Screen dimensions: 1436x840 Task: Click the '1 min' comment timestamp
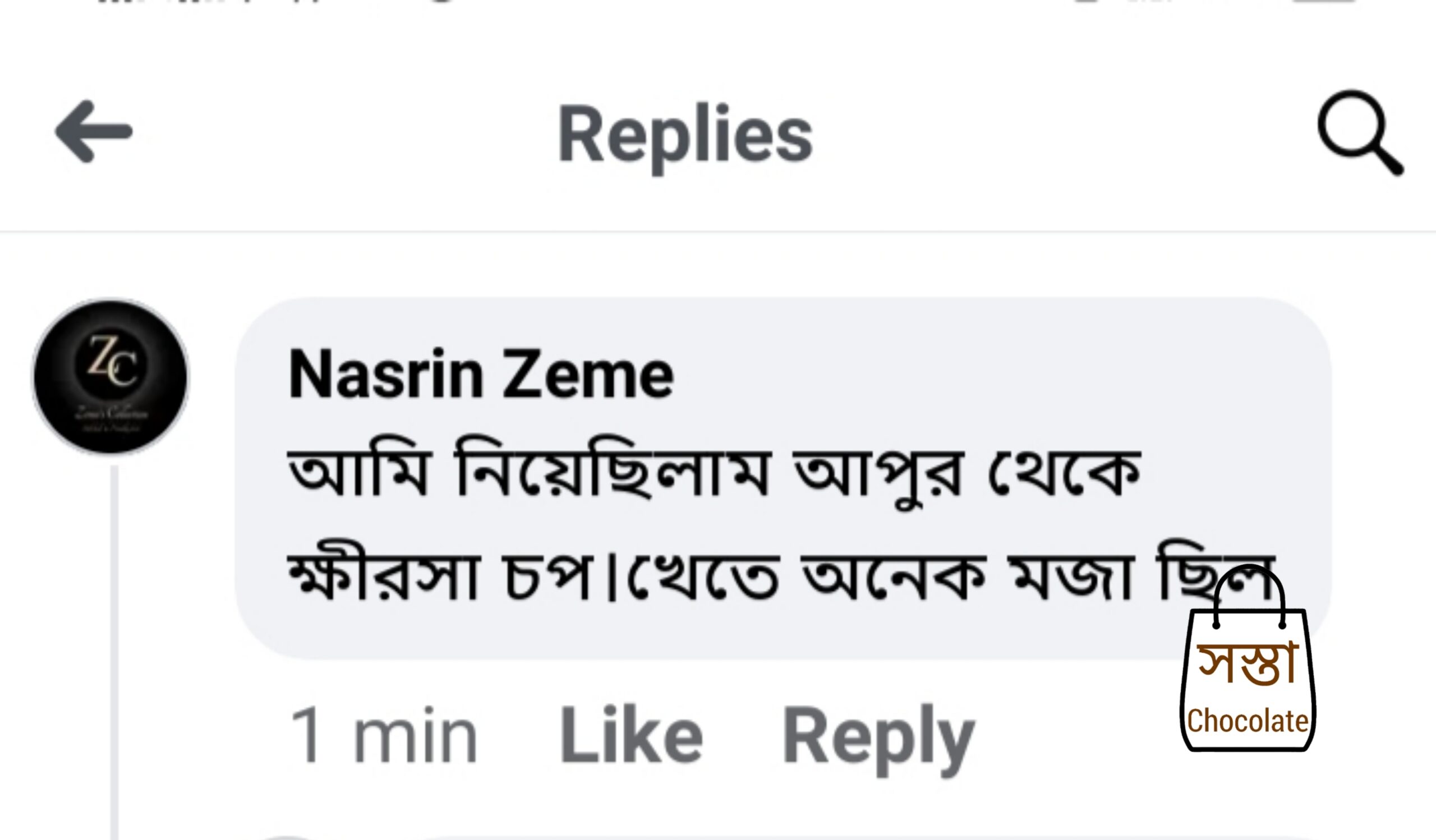pyautogui.click(x=383, y=735)
